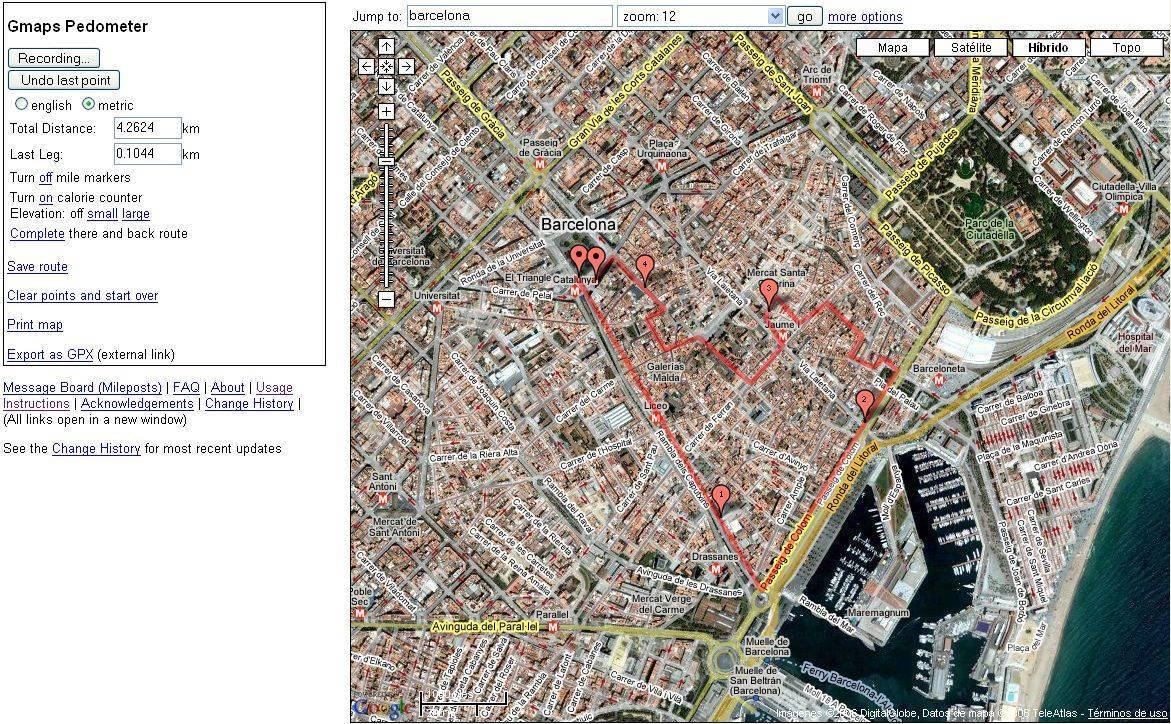Click the Jaume metro station icon
Screen dimensions: 1171x724
coord(782,336)
